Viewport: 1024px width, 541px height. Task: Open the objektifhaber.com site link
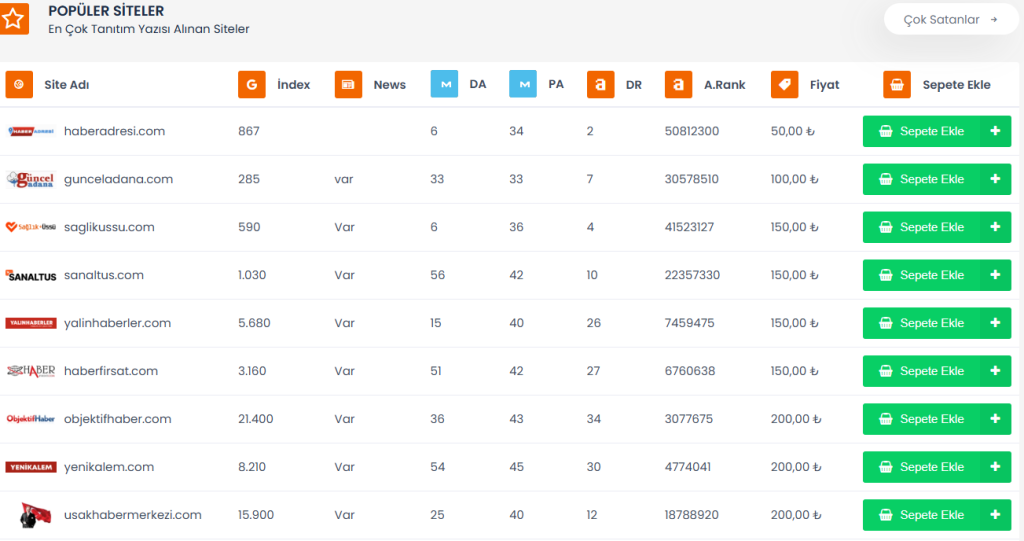[117, 419]
